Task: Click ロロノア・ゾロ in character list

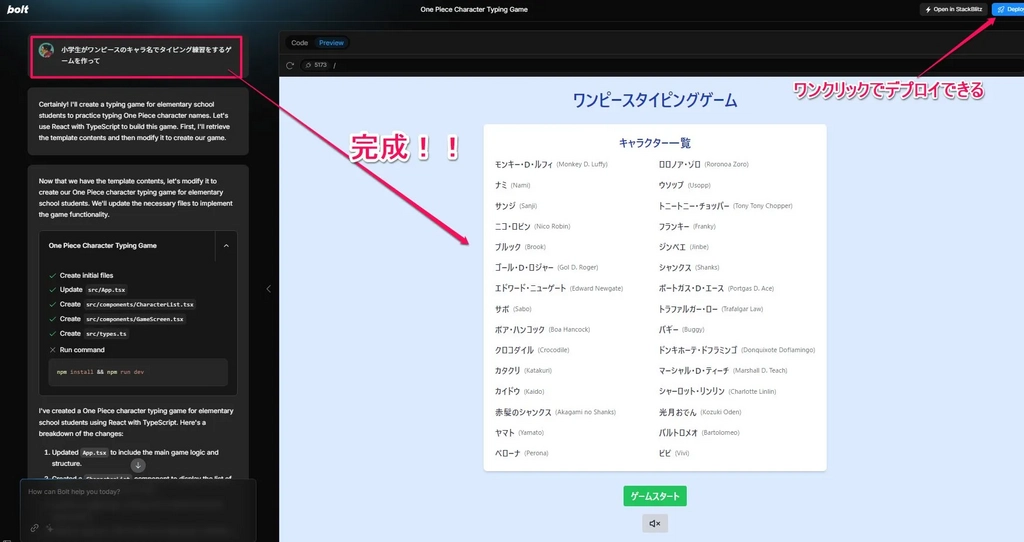Action: (x=703, y=165)
